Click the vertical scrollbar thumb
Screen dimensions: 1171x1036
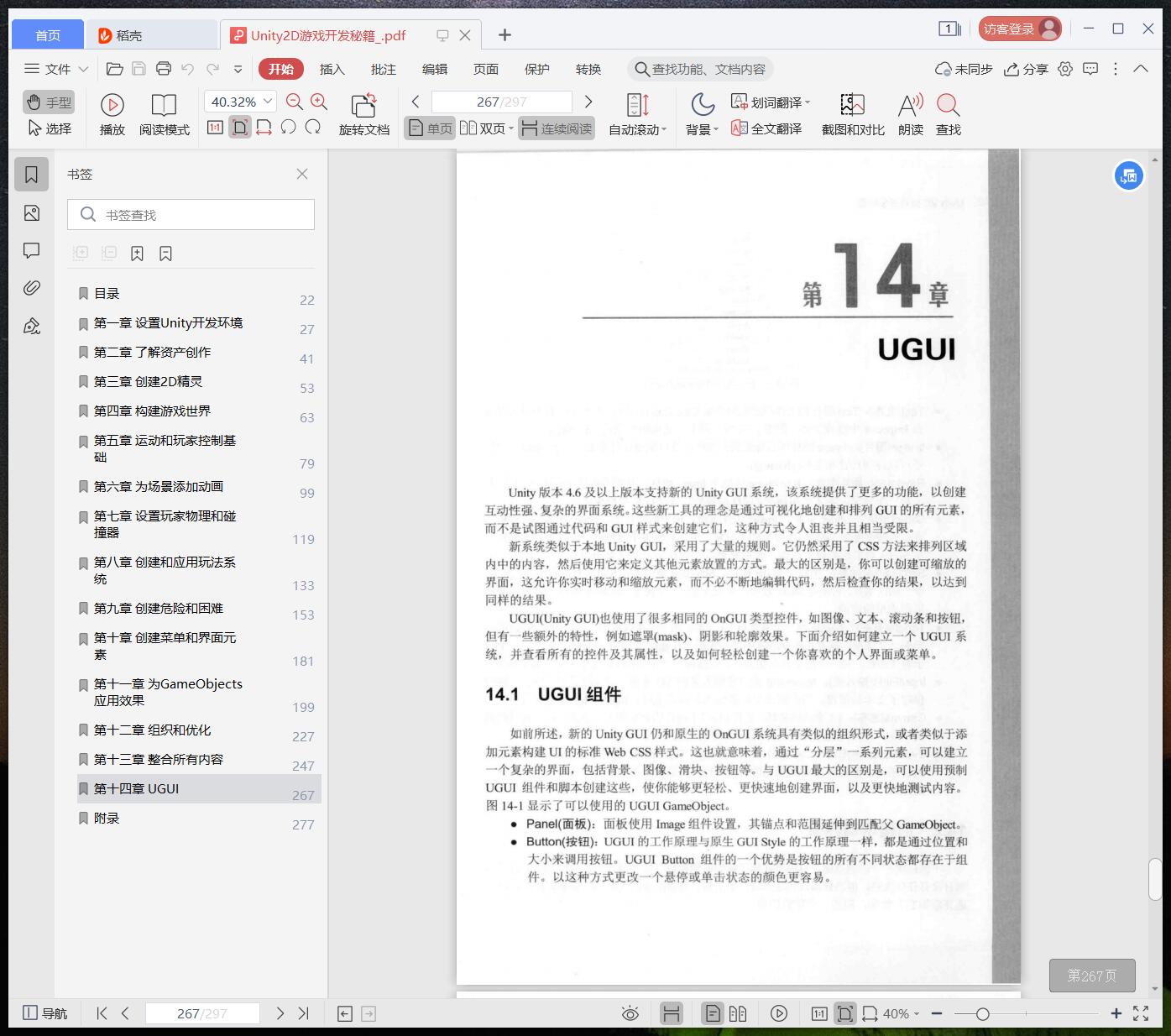click(x=1156, y=879)
